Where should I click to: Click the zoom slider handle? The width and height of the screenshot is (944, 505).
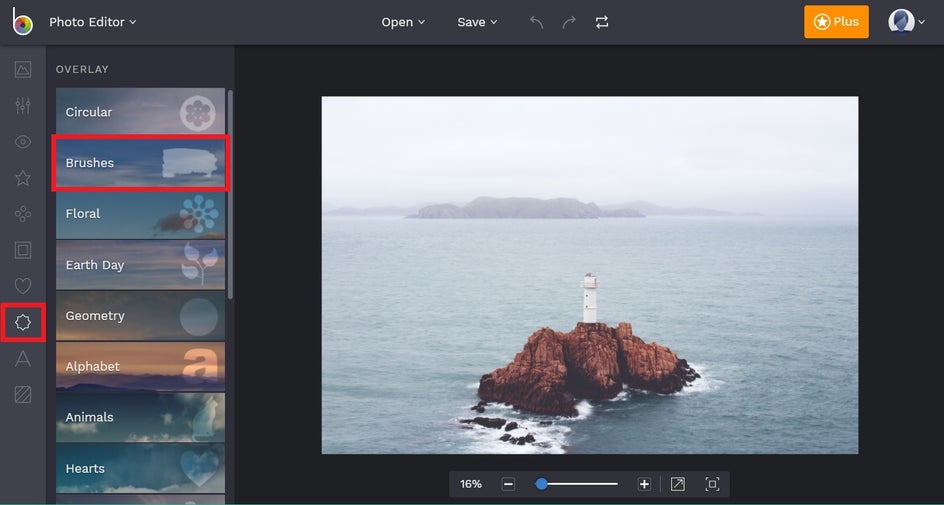[541, 484]
